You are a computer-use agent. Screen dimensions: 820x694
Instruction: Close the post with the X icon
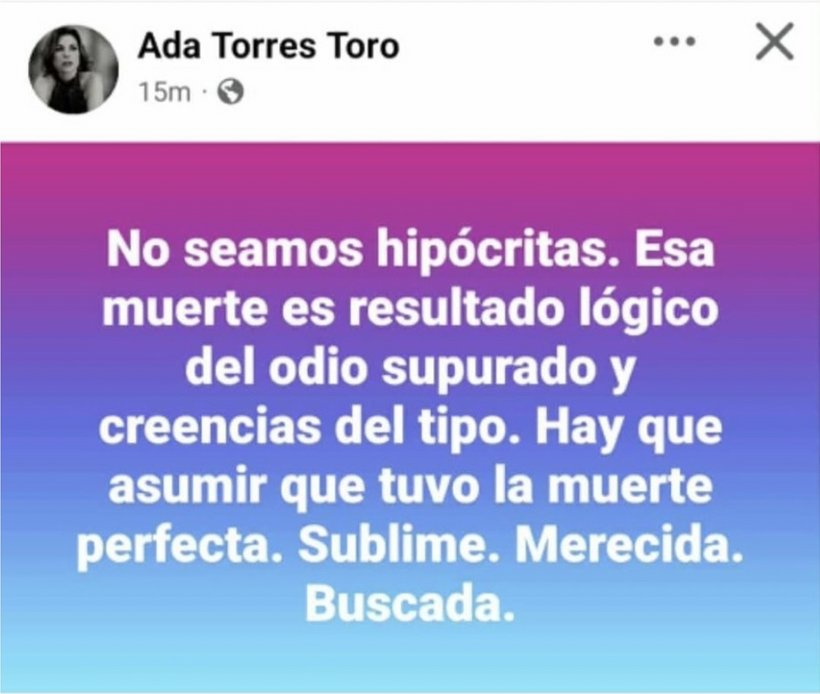coord(775,41)
